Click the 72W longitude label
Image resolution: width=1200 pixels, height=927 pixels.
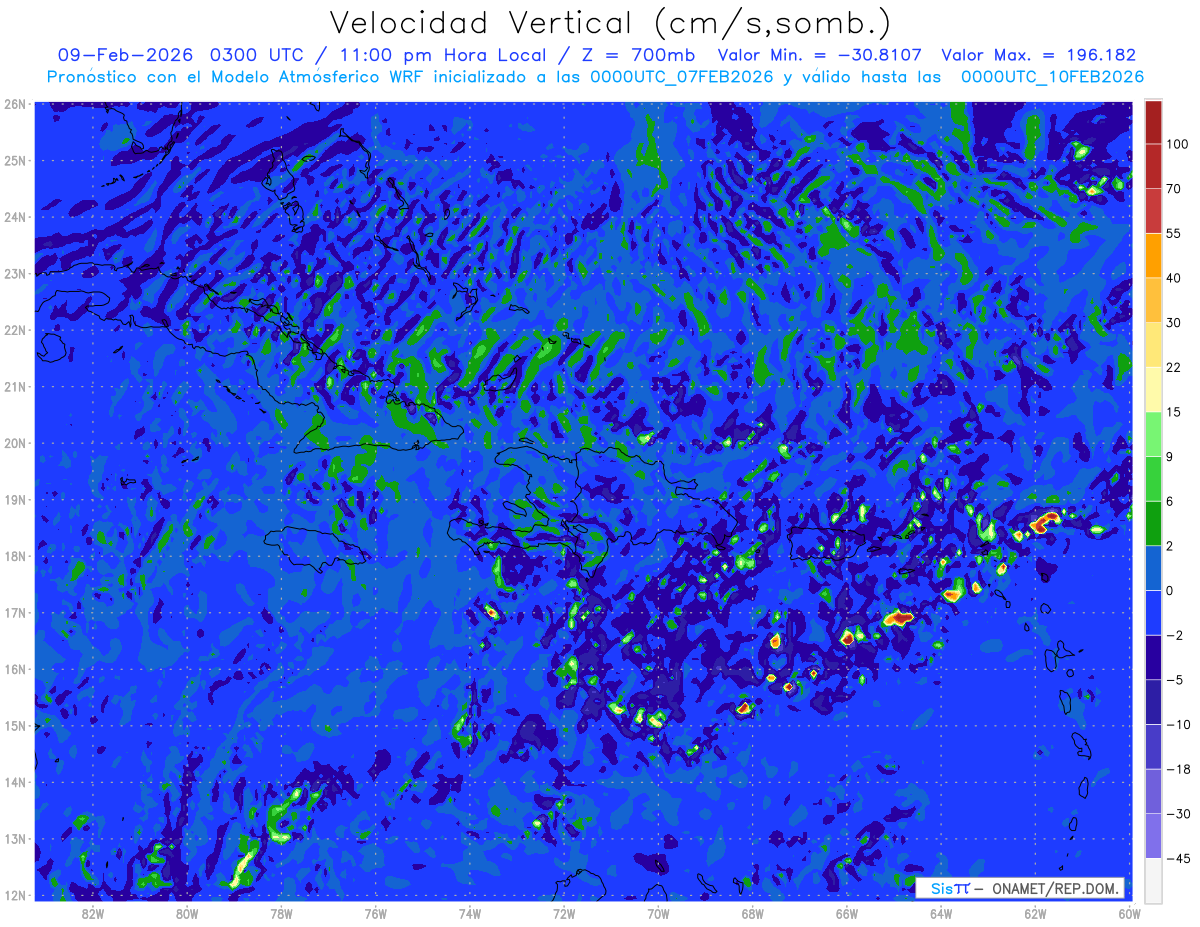click(564, 913)
